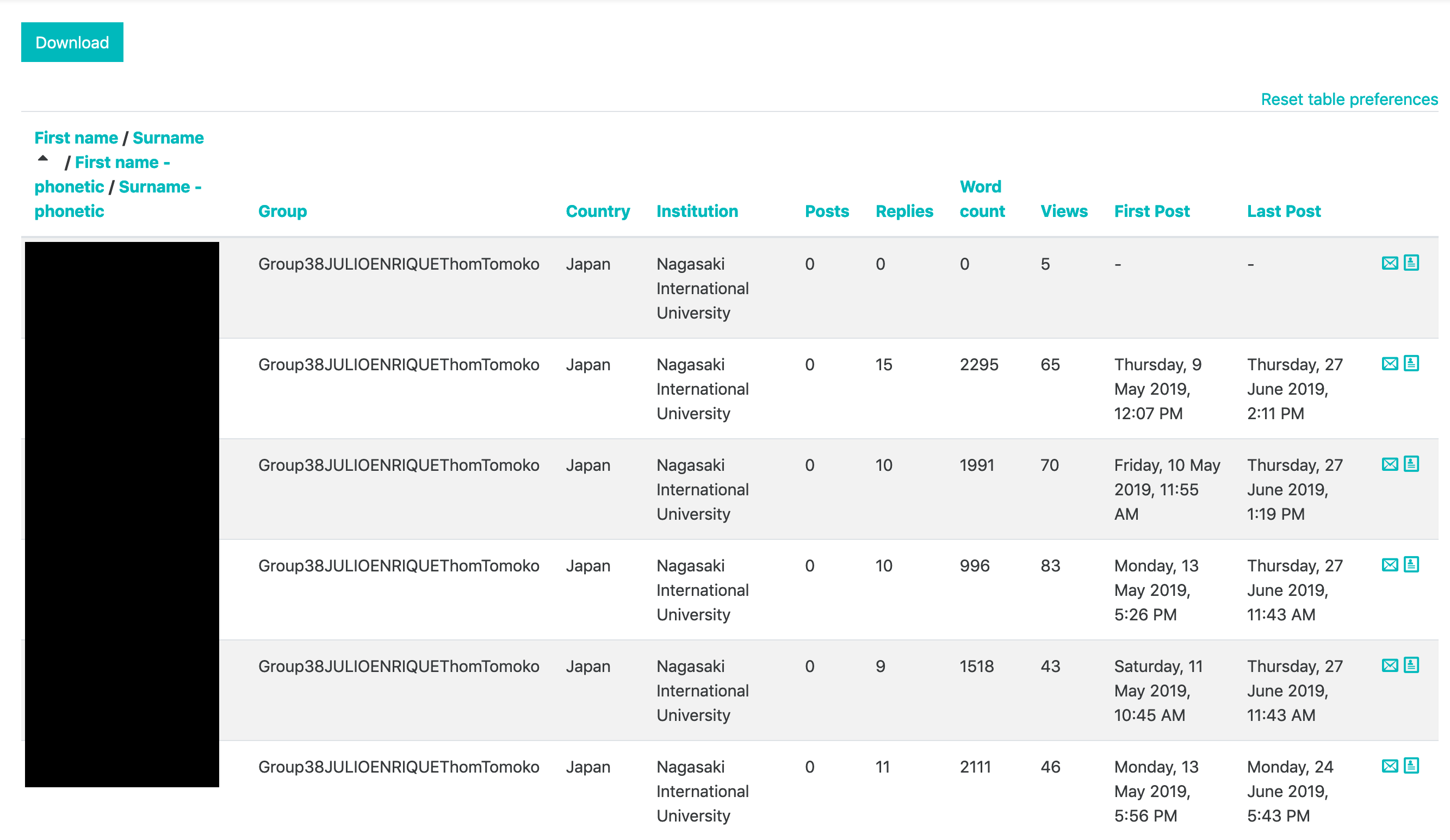This screenshot has height=840, width=1450.
Task: Send message icon for row with word count 1991
Action: click(1390, 464)
